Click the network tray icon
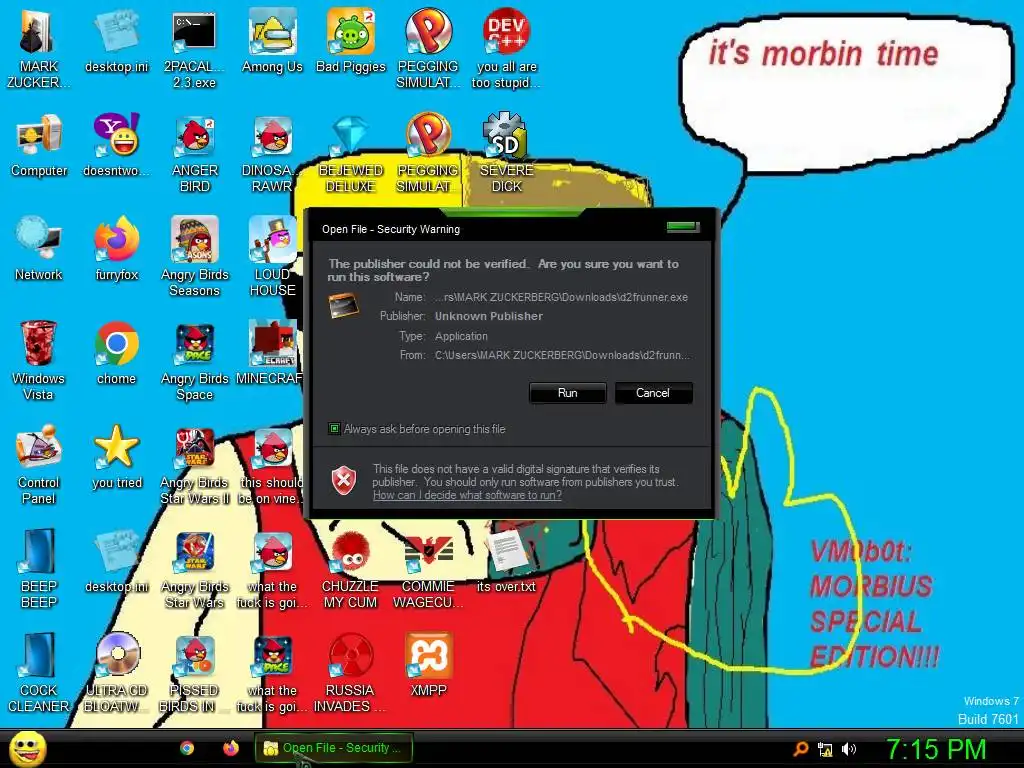 tap(825, 750)
